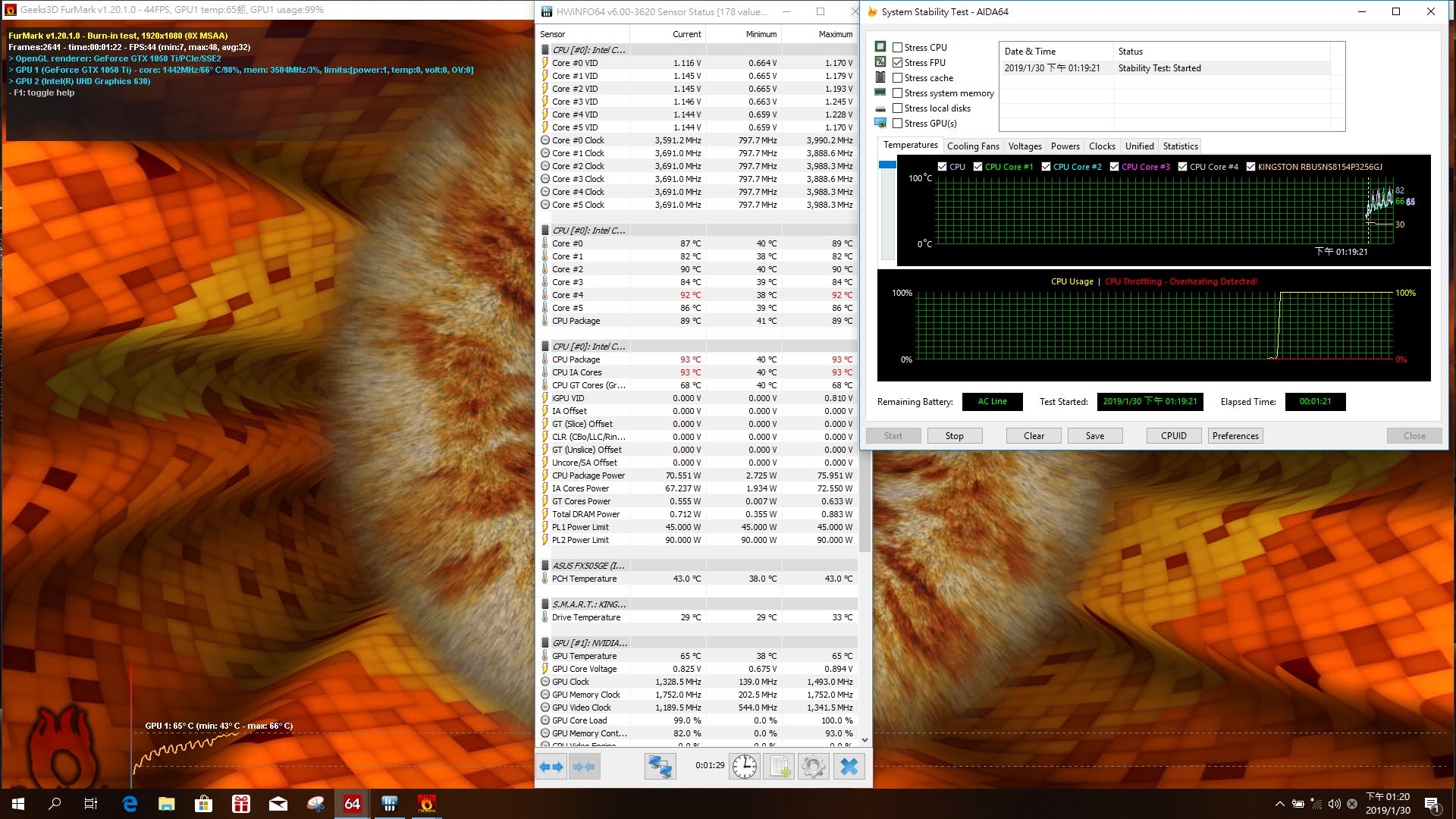Screen dimensions: 1456x819
Task: Open Mail app from taskbar
Action: click(278, 804)
